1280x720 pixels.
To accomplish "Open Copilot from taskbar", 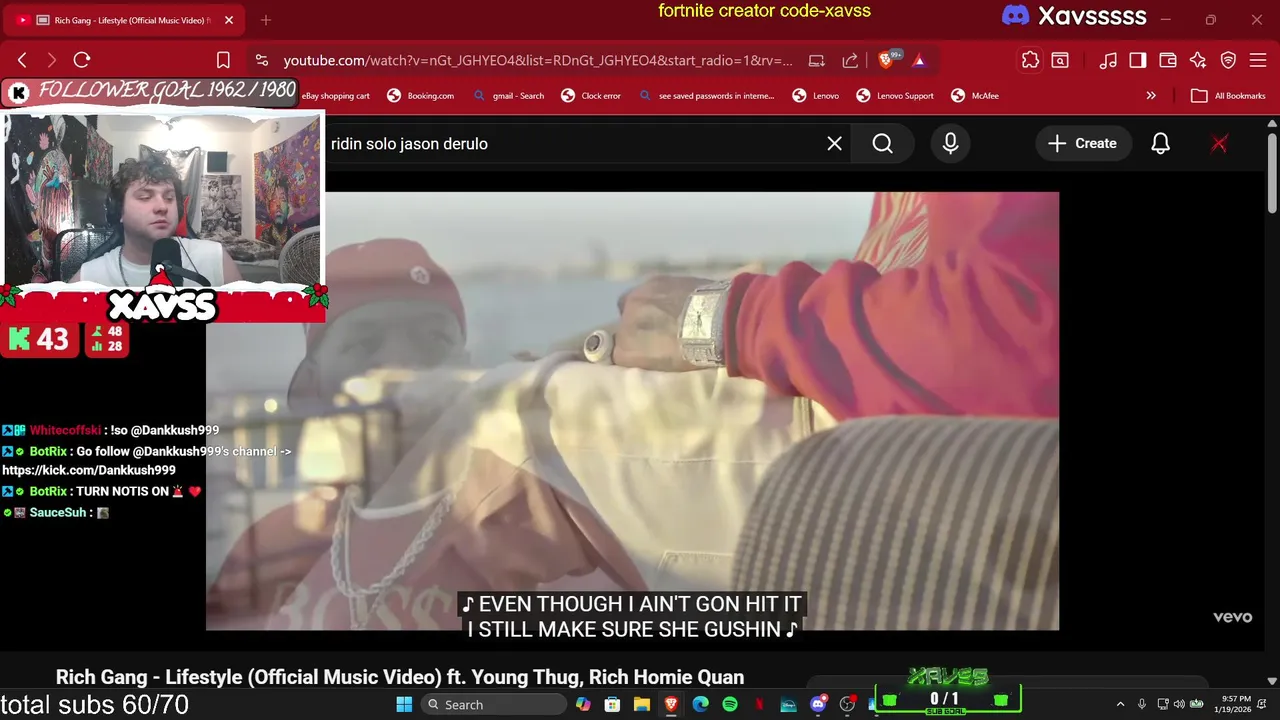I will 583,704.
